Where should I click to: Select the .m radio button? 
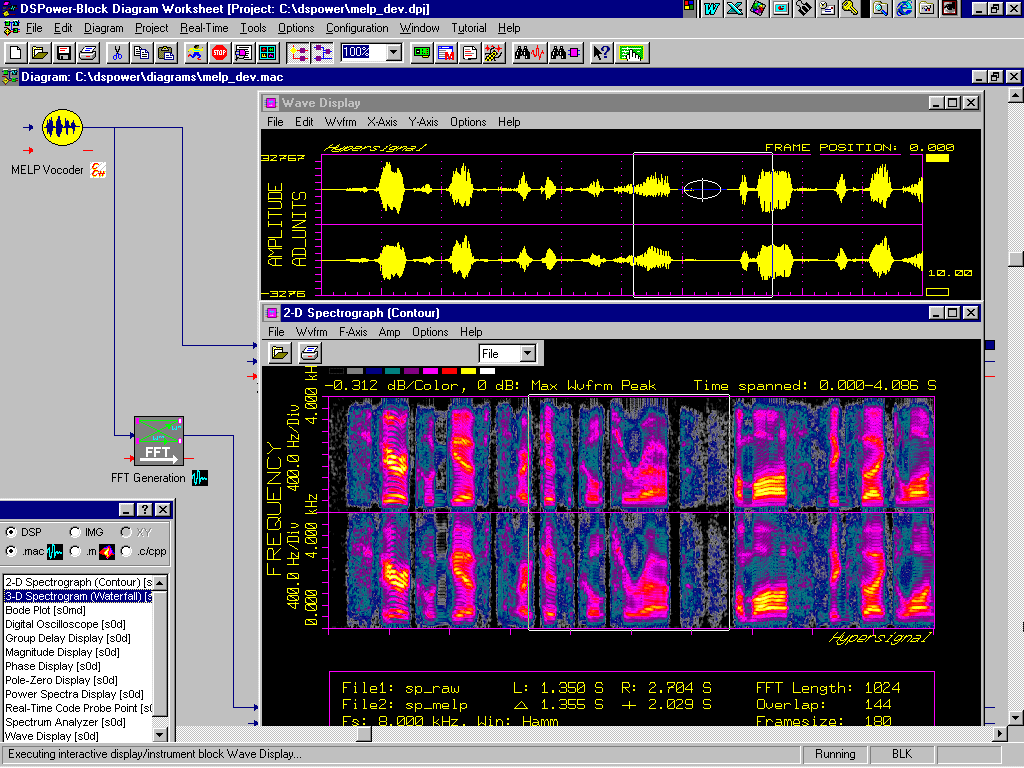[75, 551]
